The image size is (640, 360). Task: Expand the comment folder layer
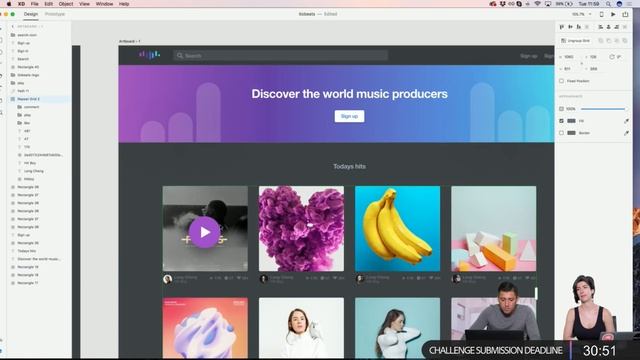pyautogui.click(x=19, y=107)
